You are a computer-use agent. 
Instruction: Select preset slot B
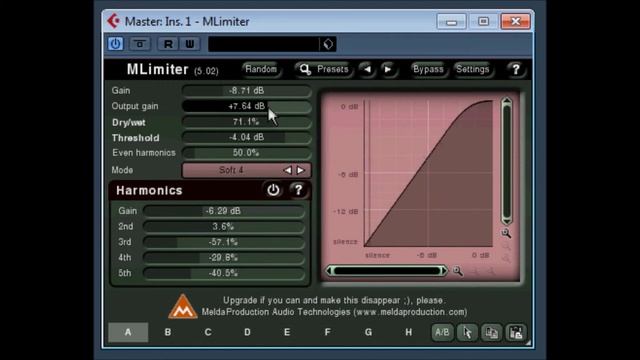(168, 332)
